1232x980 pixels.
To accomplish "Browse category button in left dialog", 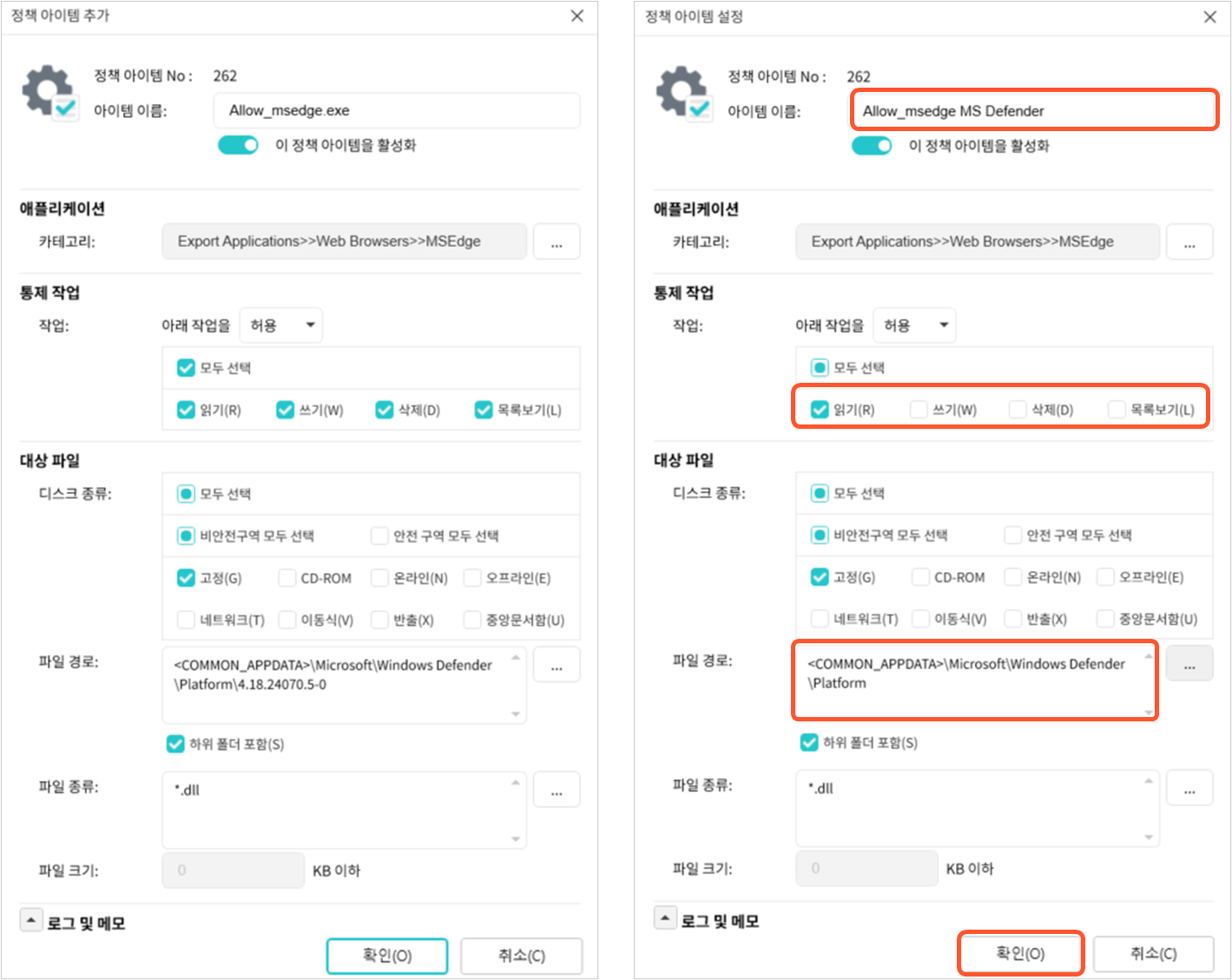I will click(x=557, y=241).
